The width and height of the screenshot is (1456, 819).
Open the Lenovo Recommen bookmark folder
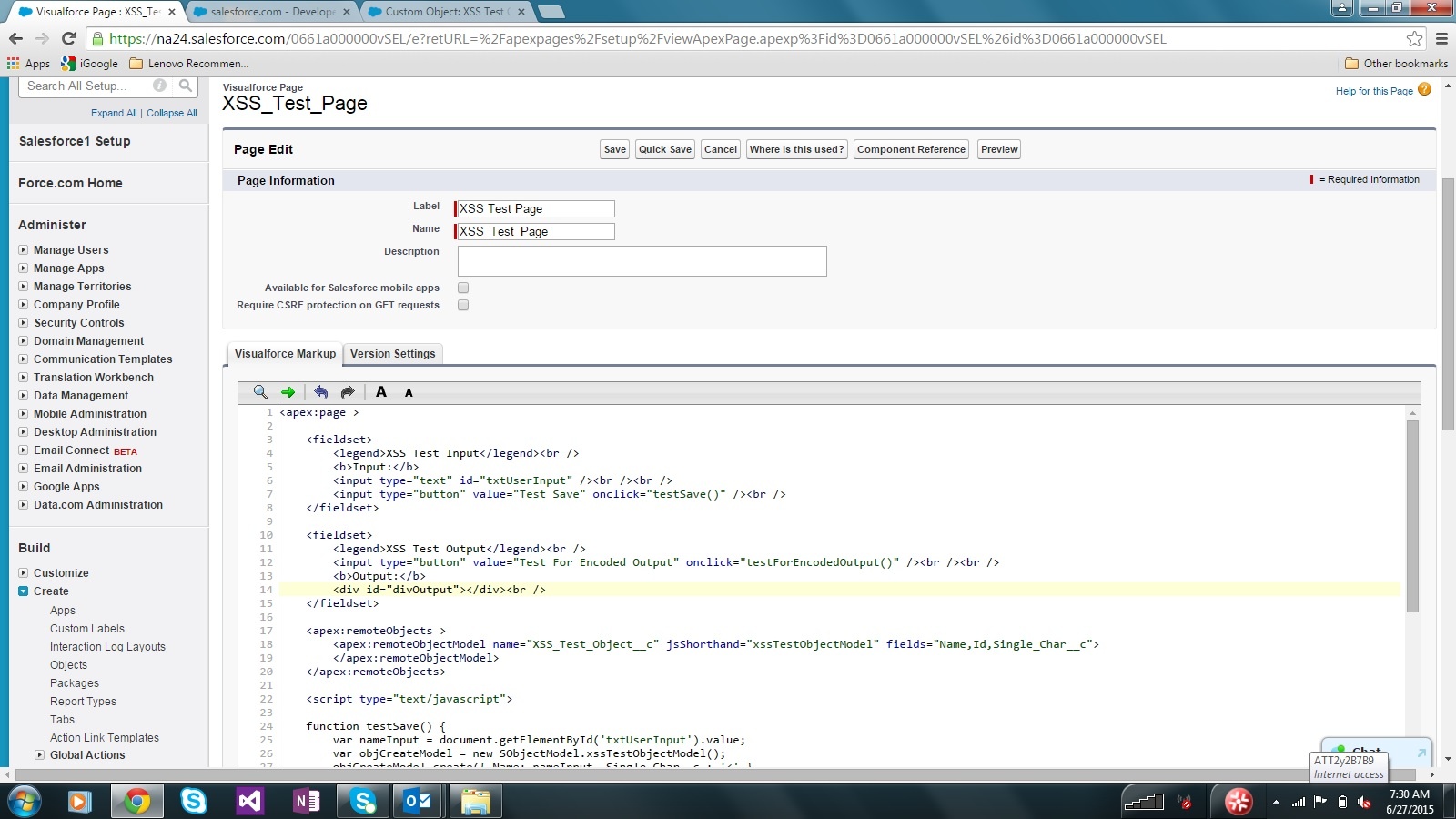pos(189,64)
